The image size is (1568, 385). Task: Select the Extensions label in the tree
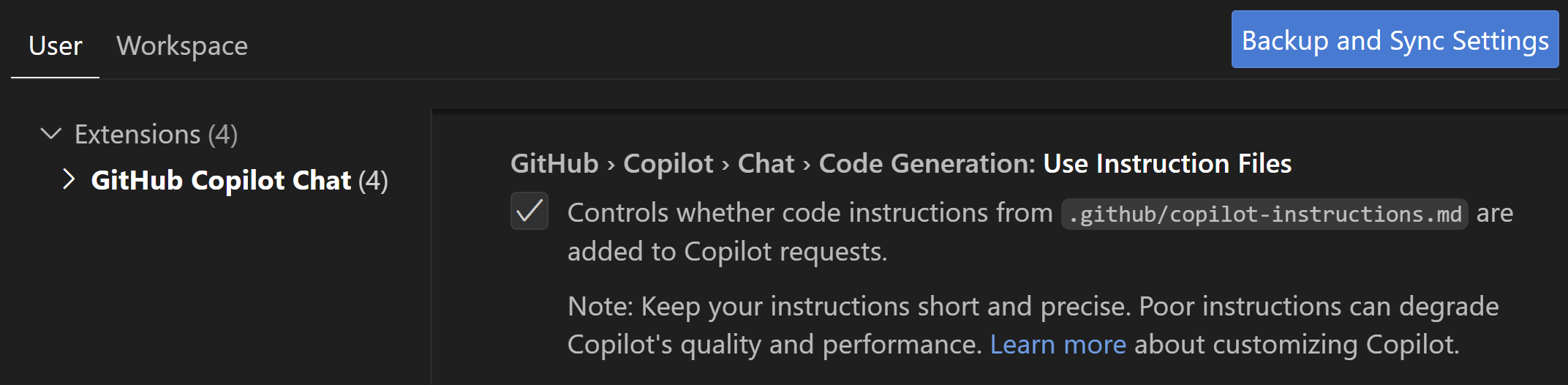coord(137,135)
